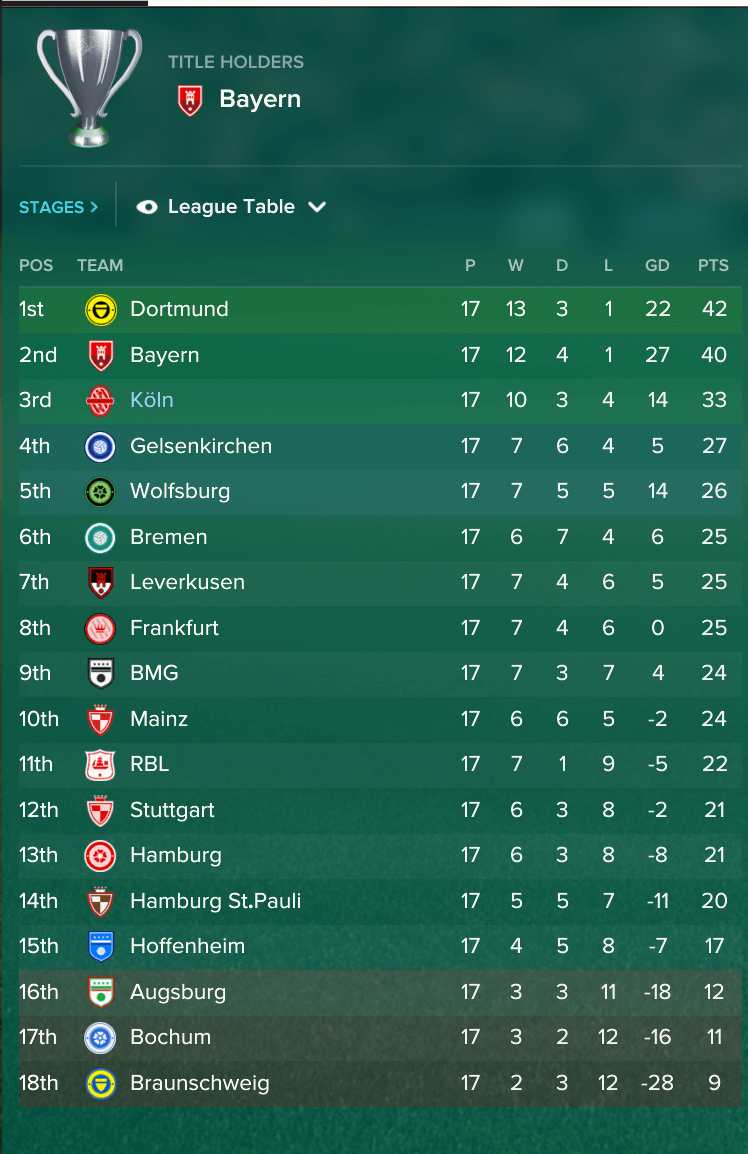Click the Gelsenkirchen blue badge icon
The height and width of the screenshot is (1154, 748).
click(100, 446)
